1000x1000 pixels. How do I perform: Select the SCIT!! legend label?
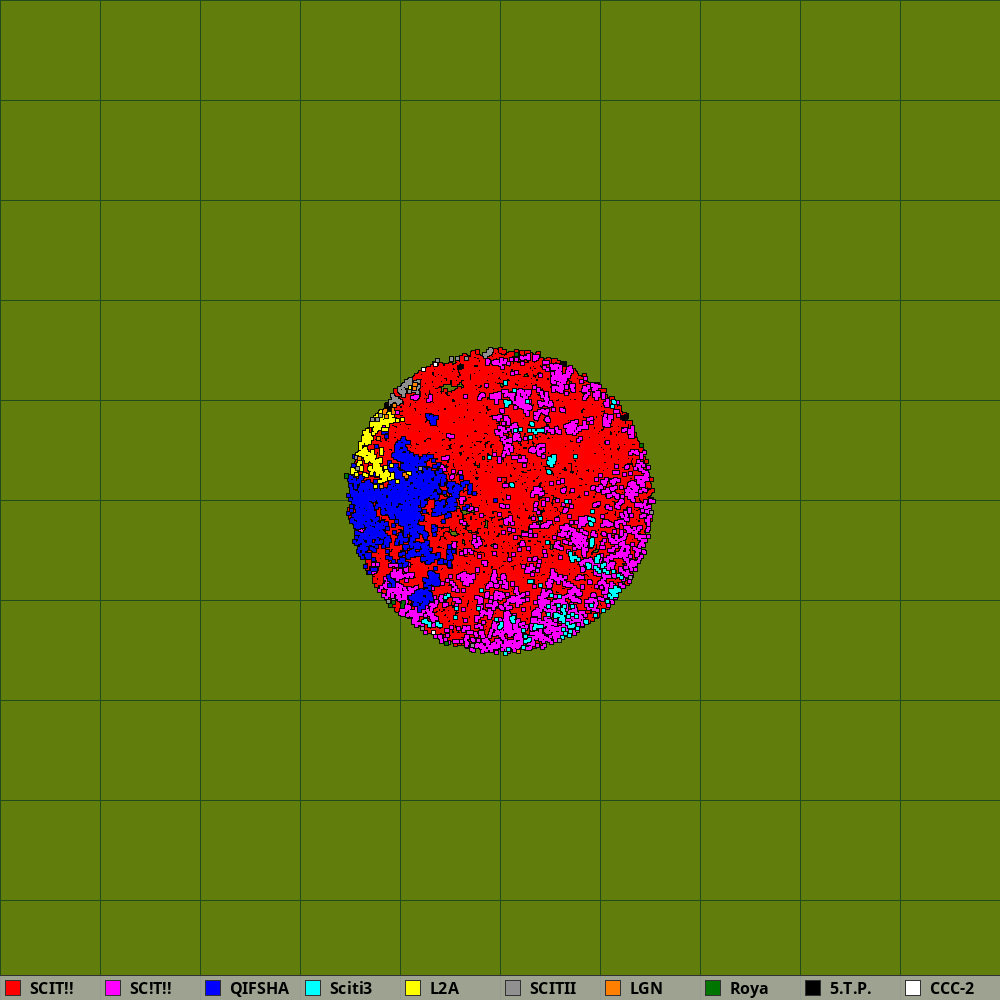52,988
